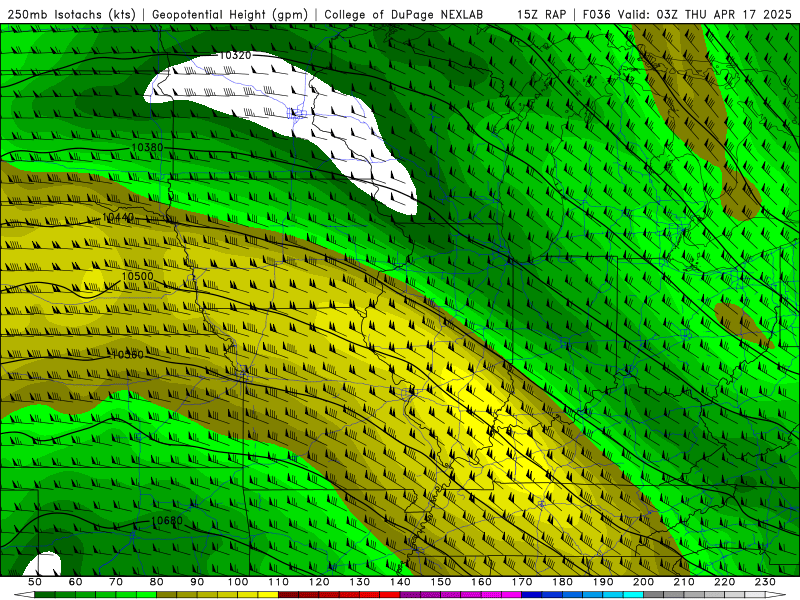Viewport: 800px width, 600px height.
Task: Click the magenta swatch beneath the 160 label
Action: pyautogui.click(x=491, y=595)
